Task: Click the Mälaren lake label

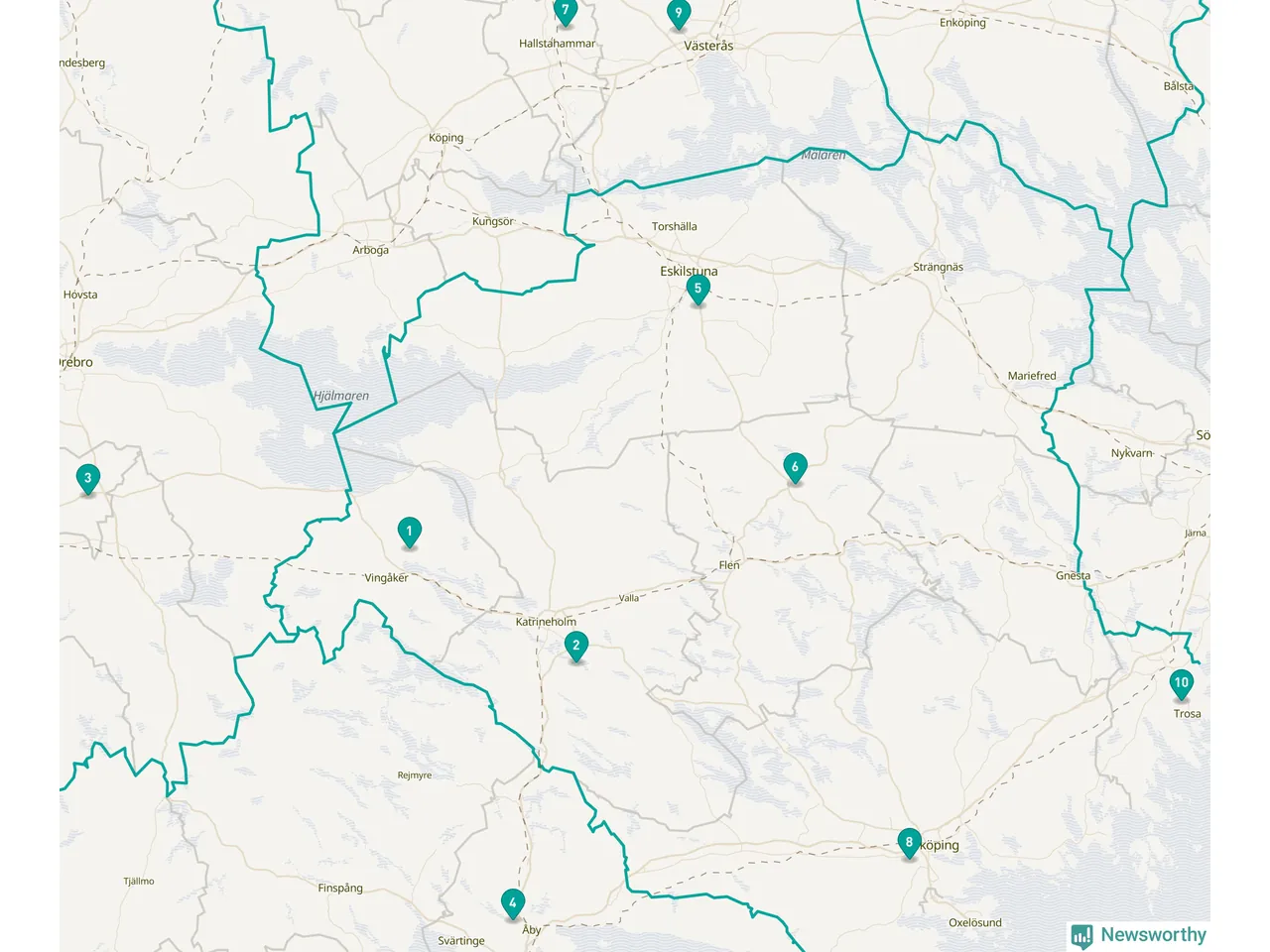Action: tap(824, 155)
